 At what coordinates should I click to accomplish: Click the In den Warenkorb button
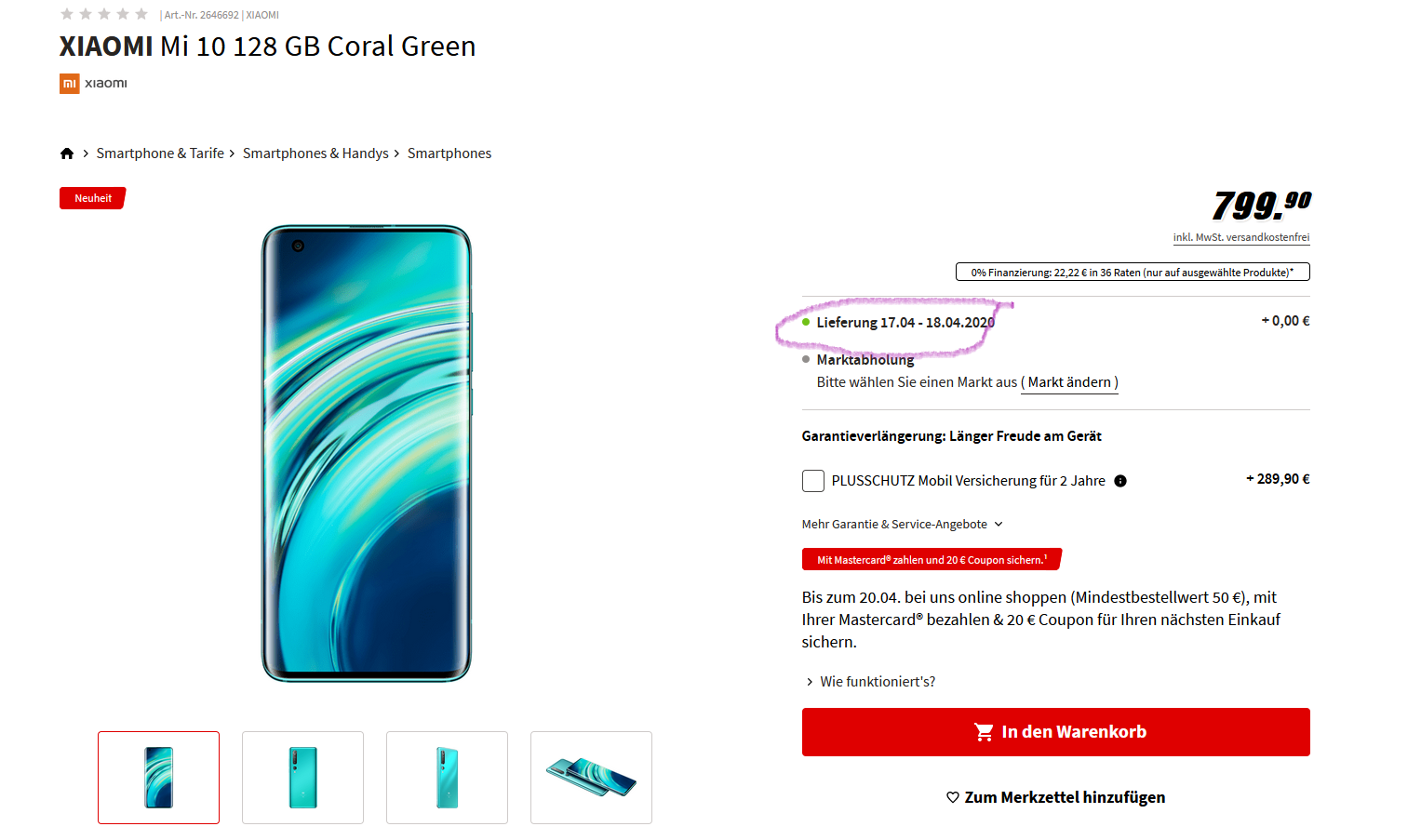click(1056, 732)
